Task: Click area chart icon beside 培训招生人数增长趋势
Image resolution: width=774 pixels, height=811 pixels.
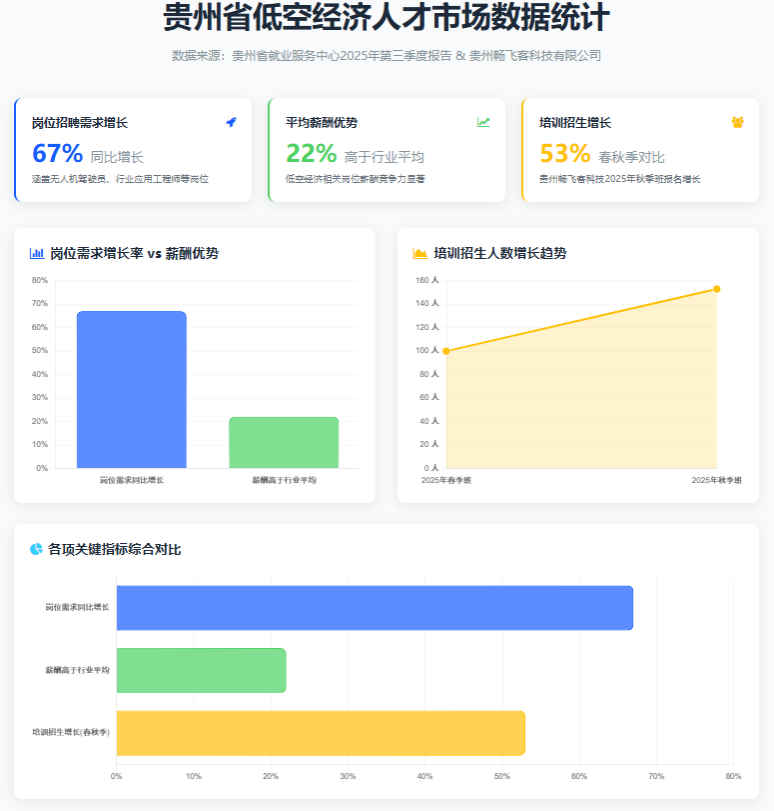Action: [420, 254]
